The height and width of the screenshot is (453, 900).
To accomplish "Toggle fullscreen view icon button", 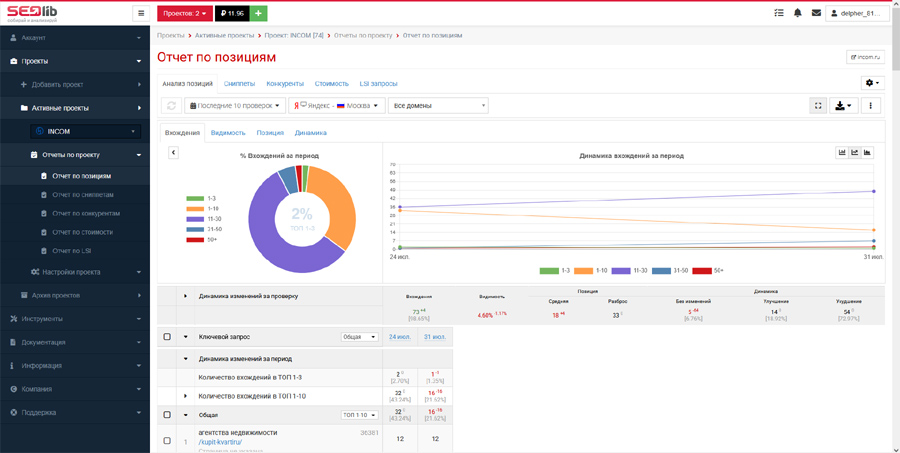I will point(818,106).
